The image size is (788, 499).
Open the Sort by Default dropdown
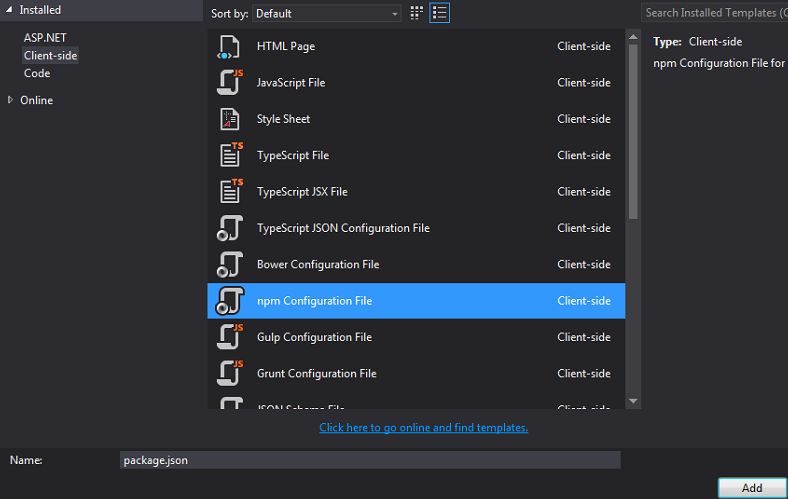tap(327, 14)
